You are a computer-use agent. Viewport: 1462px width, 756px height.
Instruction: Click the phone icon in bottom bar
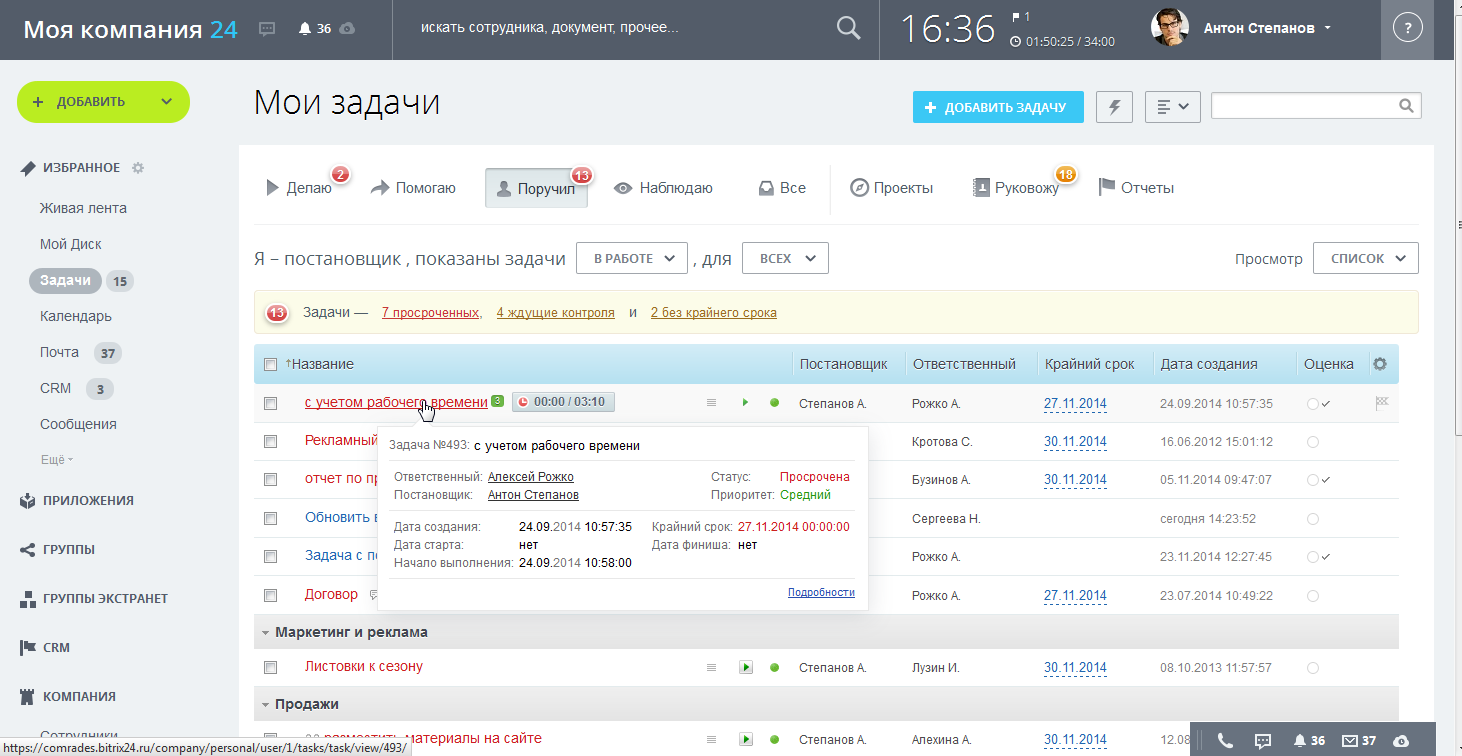1225,741
